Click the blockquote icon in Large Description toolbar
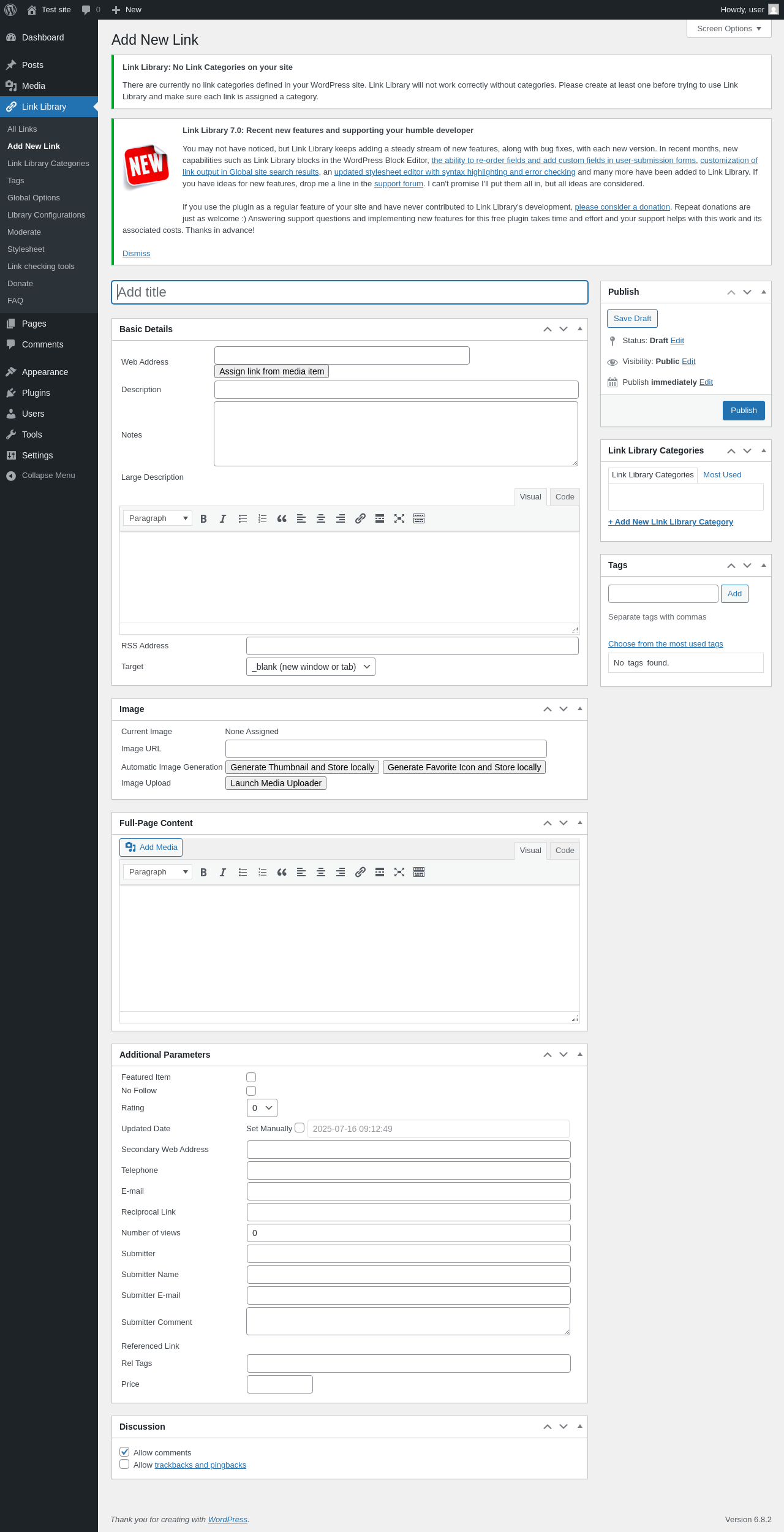 click(x=282, y=518)
